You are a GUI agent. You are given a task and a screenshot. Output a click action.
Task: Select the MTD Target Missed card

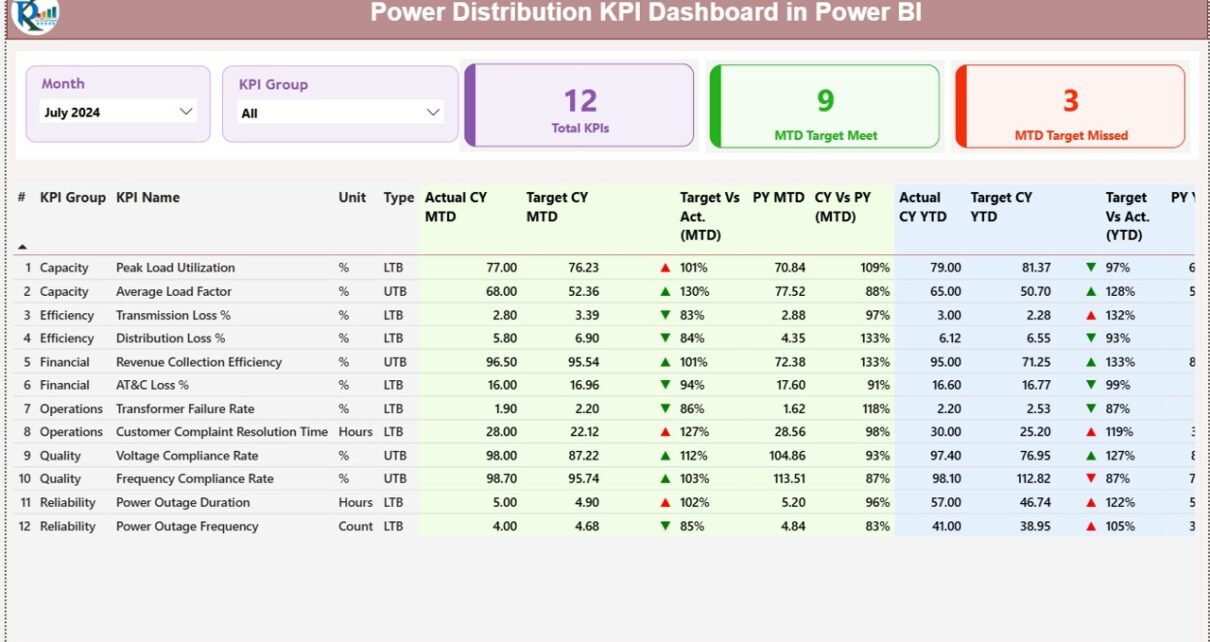tap(1070, 106)
